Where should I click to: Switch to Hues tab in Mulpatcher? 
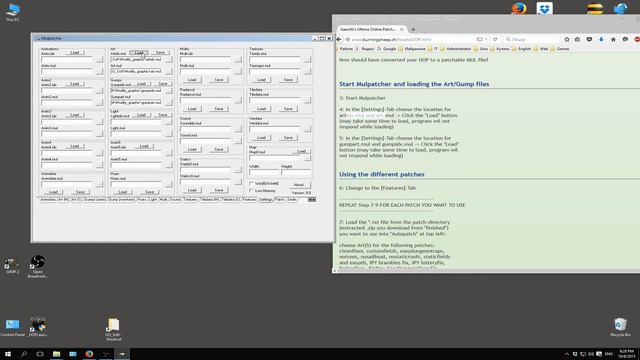142,200
